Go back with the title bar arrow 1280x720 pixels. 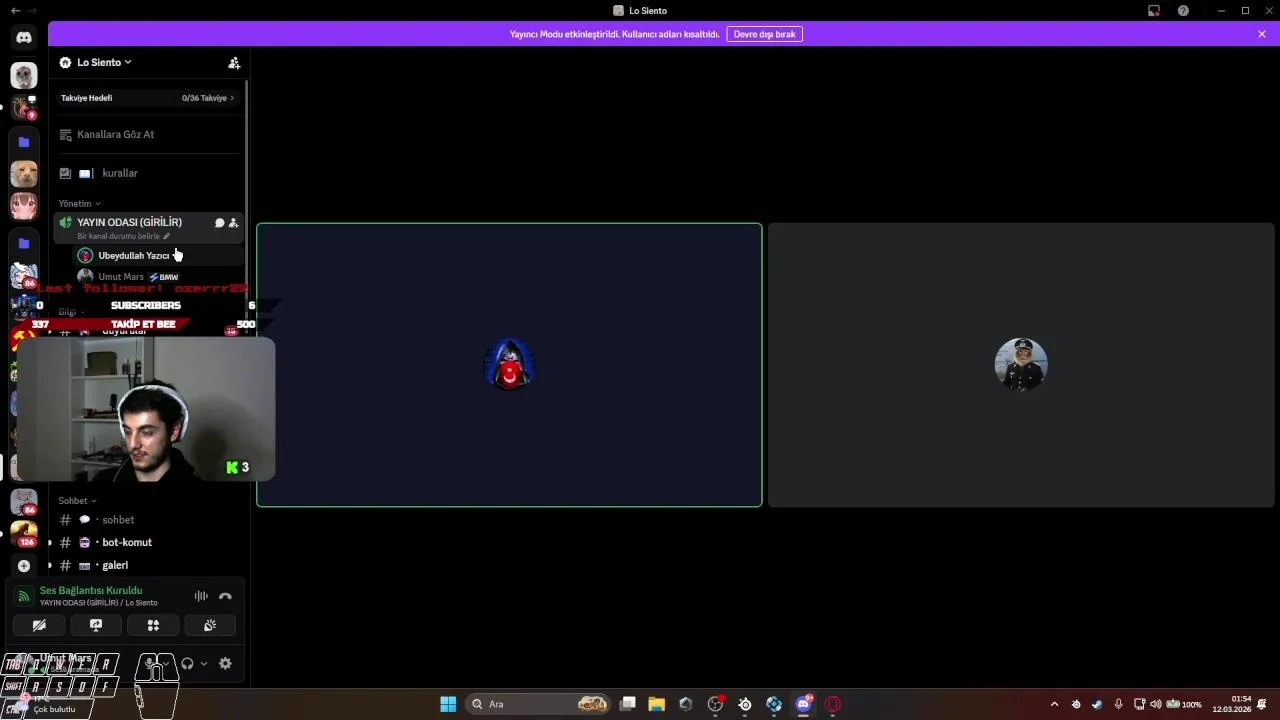coord(15,10)
